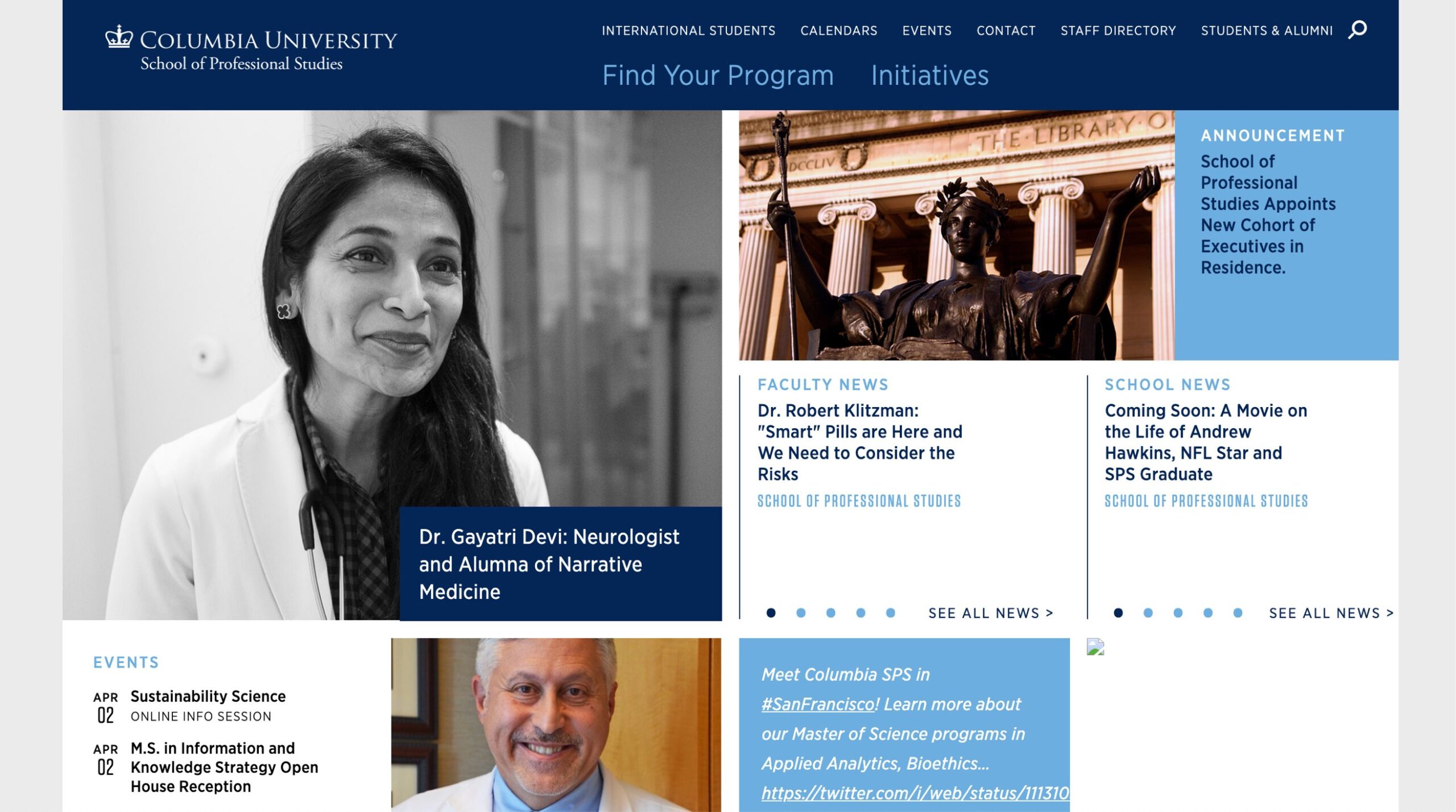Go to International Students page
The height and width of the screenshot is (812, 1456).
click(688, 31)
